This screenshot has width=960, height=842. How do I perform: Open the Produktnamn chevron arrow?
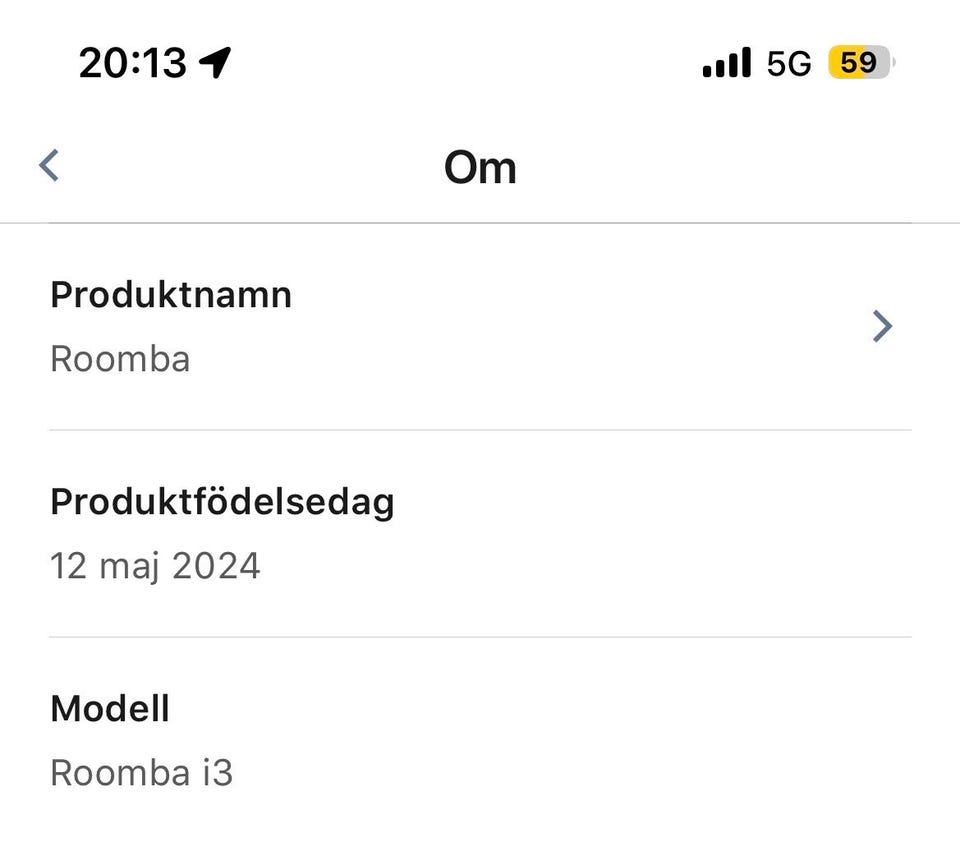pyautogui.click(x=881, y=326)
